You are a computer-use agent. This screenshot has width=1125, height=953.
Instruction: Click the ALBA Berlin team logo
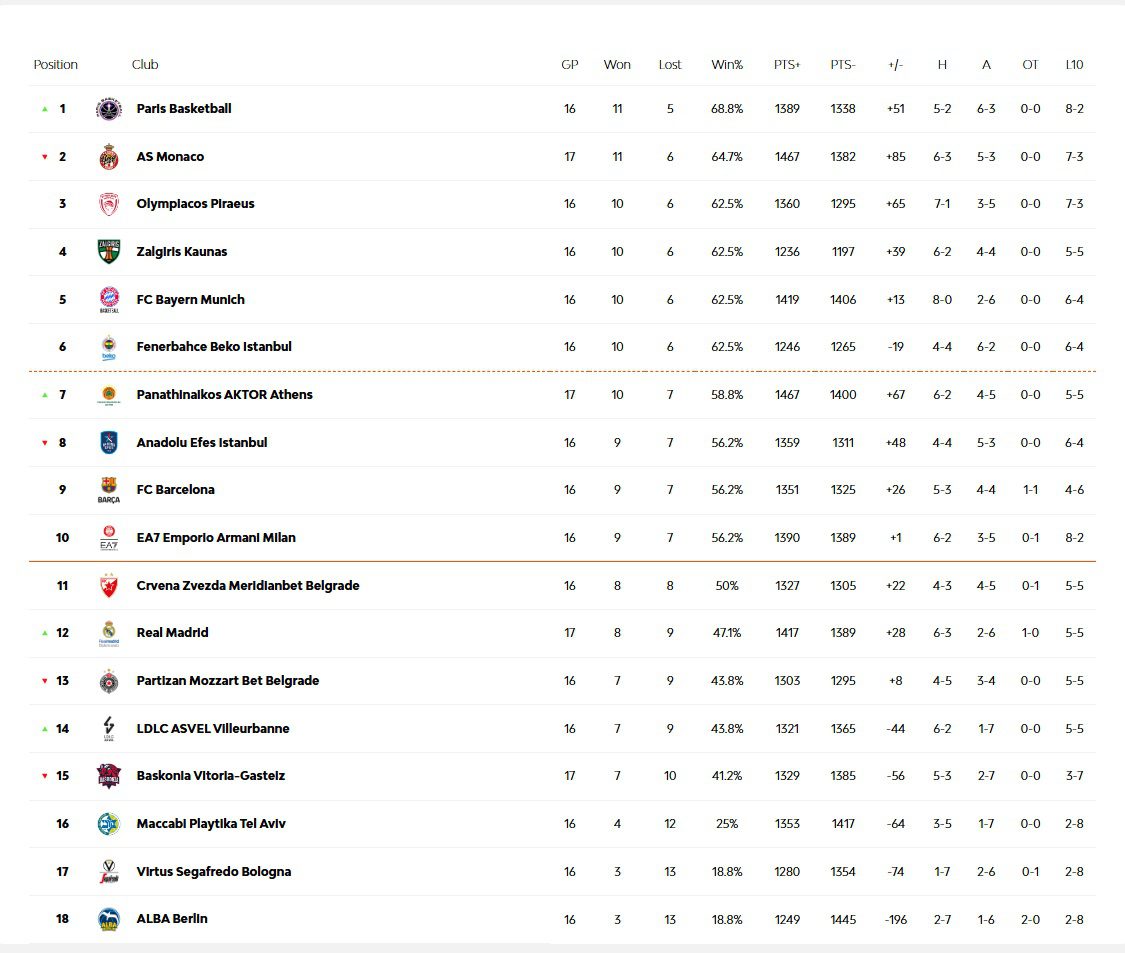pyautogui.click(x=108, y=918)
